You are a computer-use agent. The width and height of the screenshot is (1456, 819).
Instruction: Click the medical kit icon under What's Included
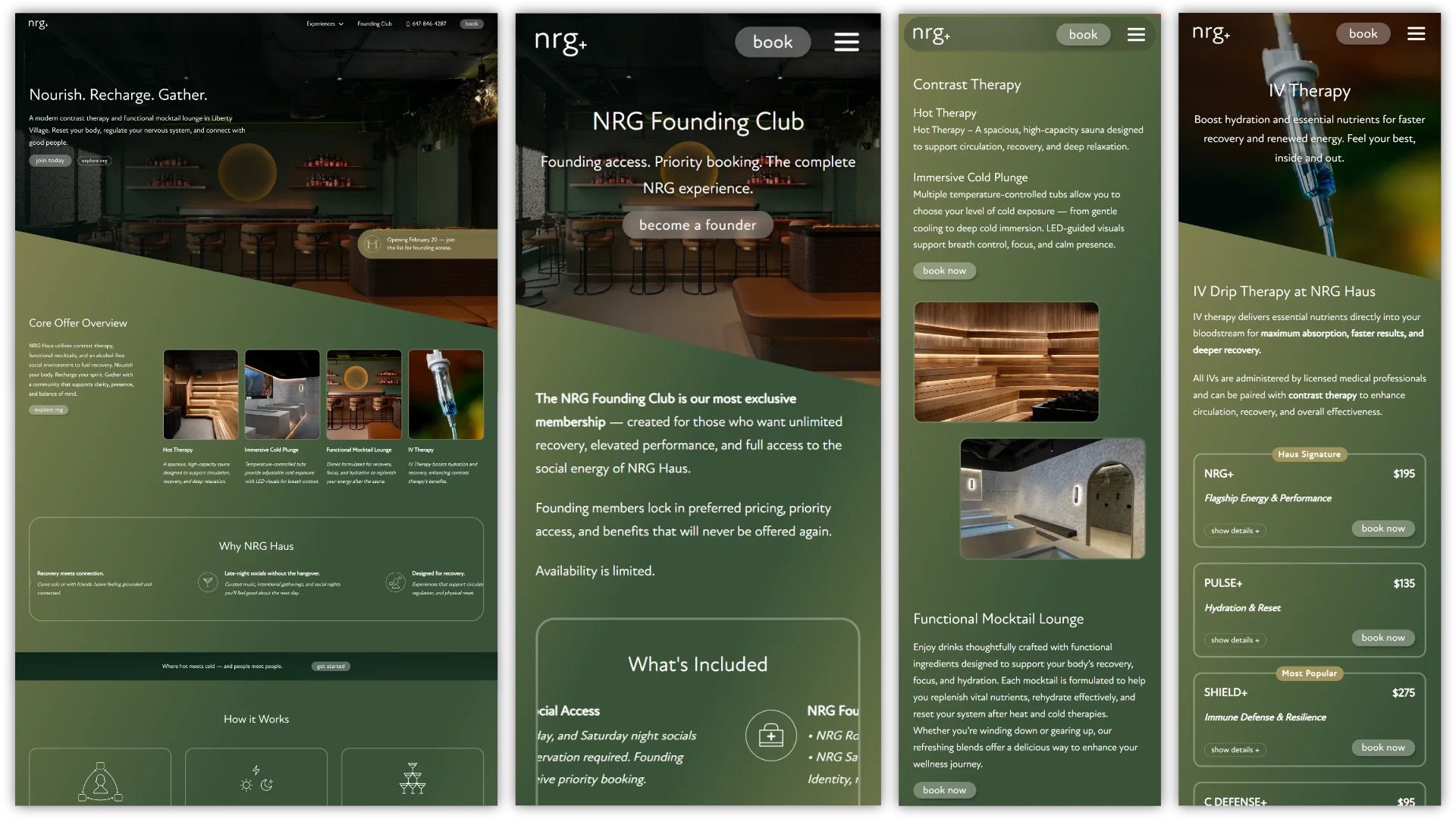click(x=770, y=735)
